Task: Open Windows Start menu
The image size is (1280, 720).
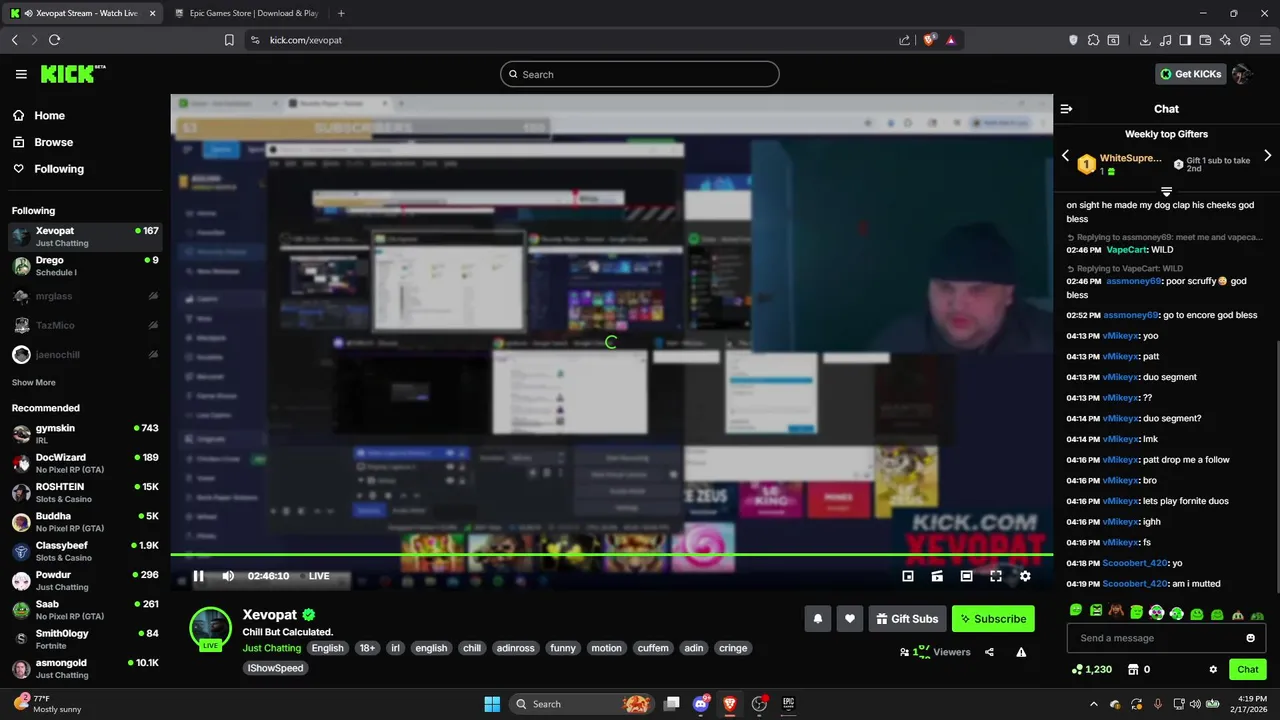Action: pos(492,704)
